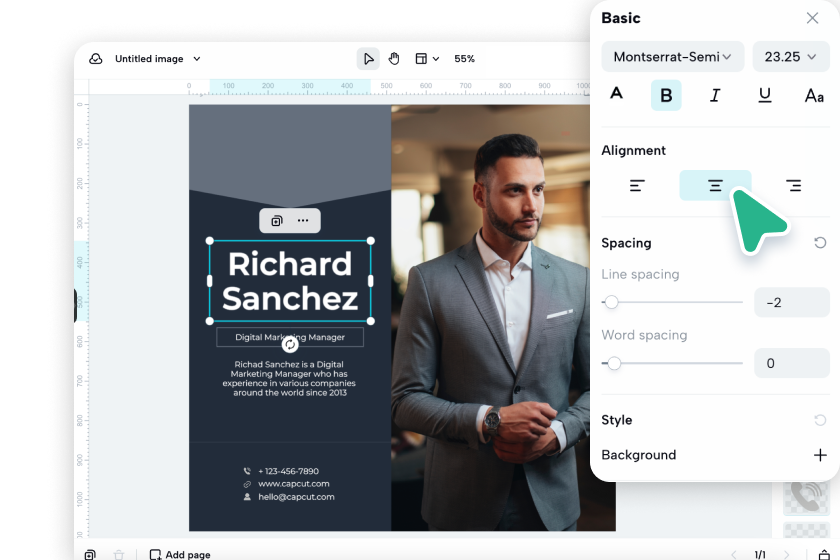Click the letter case Aa icon

814,96
